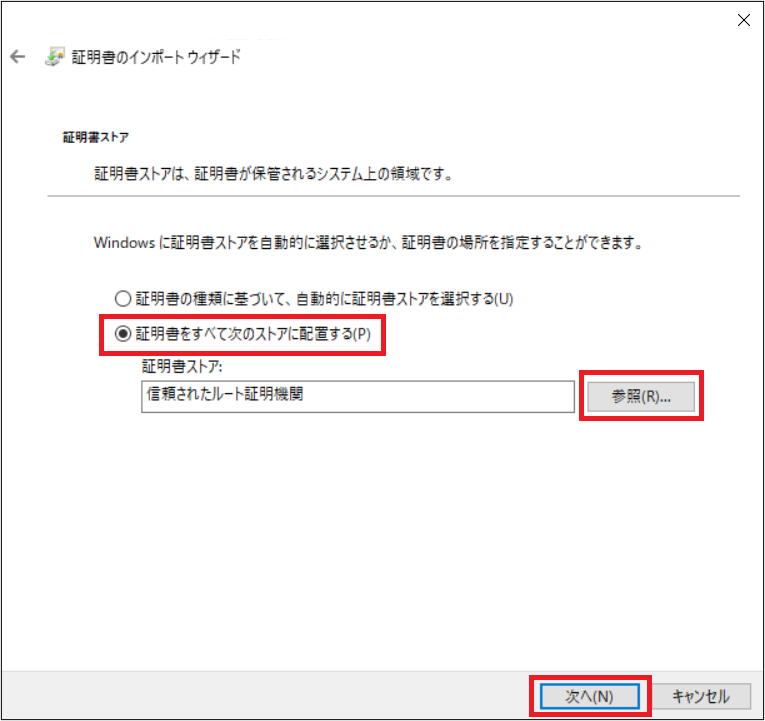Image resolution: width=765 pixels, height=721 pixels.
Task: Click the 参照(R)... browse button
Action: click(641, 396)
